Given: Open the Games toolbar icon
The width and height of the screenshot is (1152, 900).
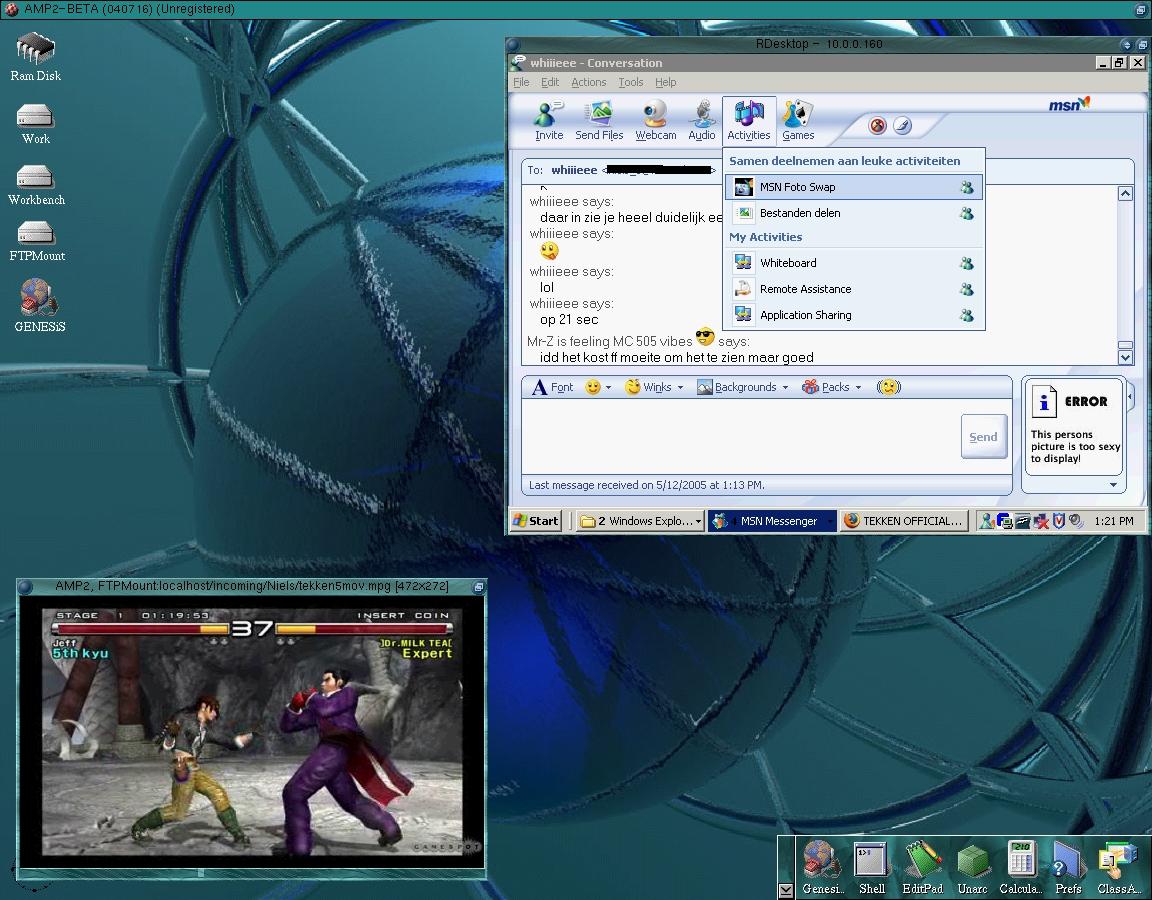Looking at the screenshot, I should (798, 120).
